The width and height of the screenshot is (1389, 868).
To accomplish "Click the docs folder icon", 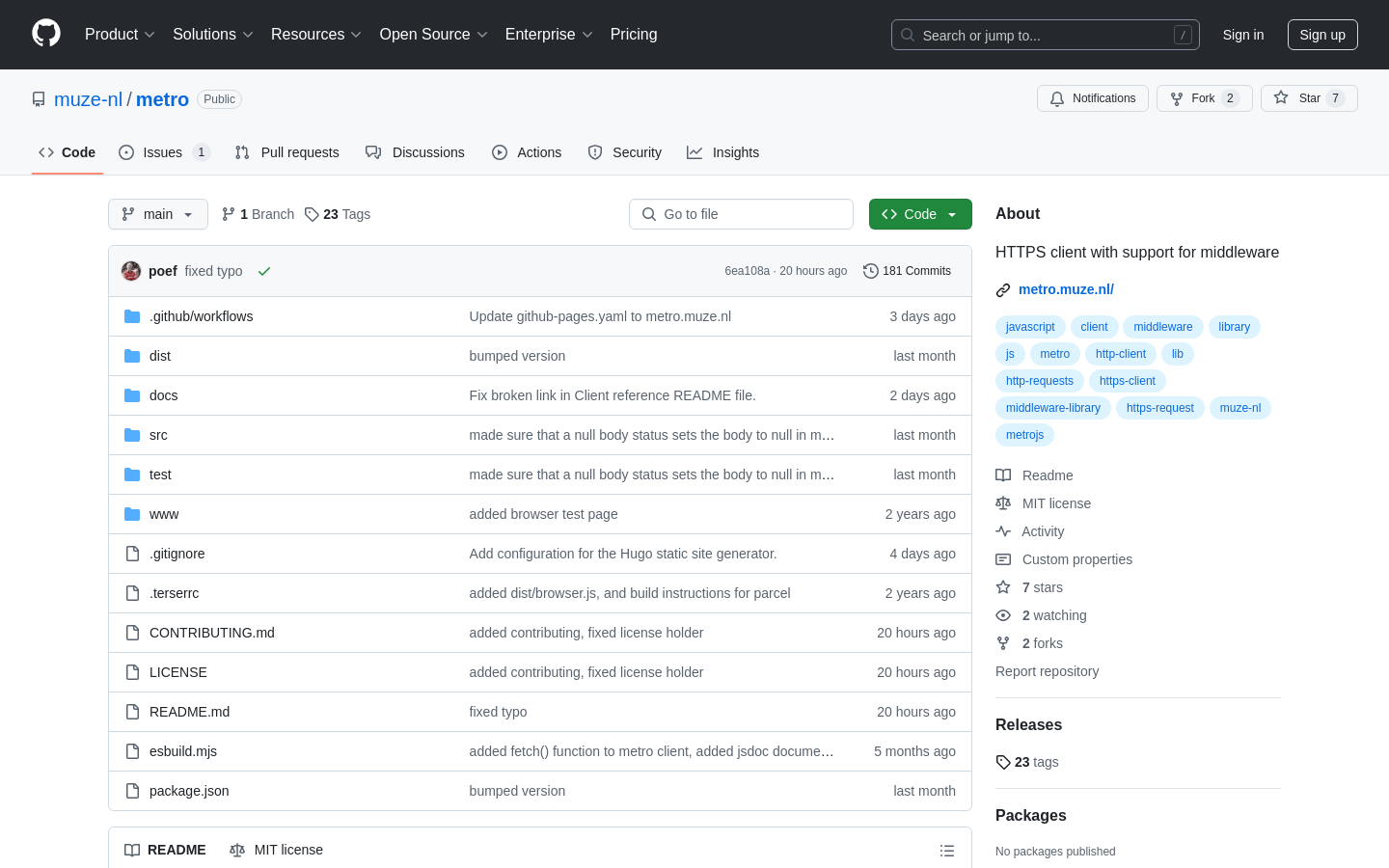I will pyautogui.click(x=132, y=395).
